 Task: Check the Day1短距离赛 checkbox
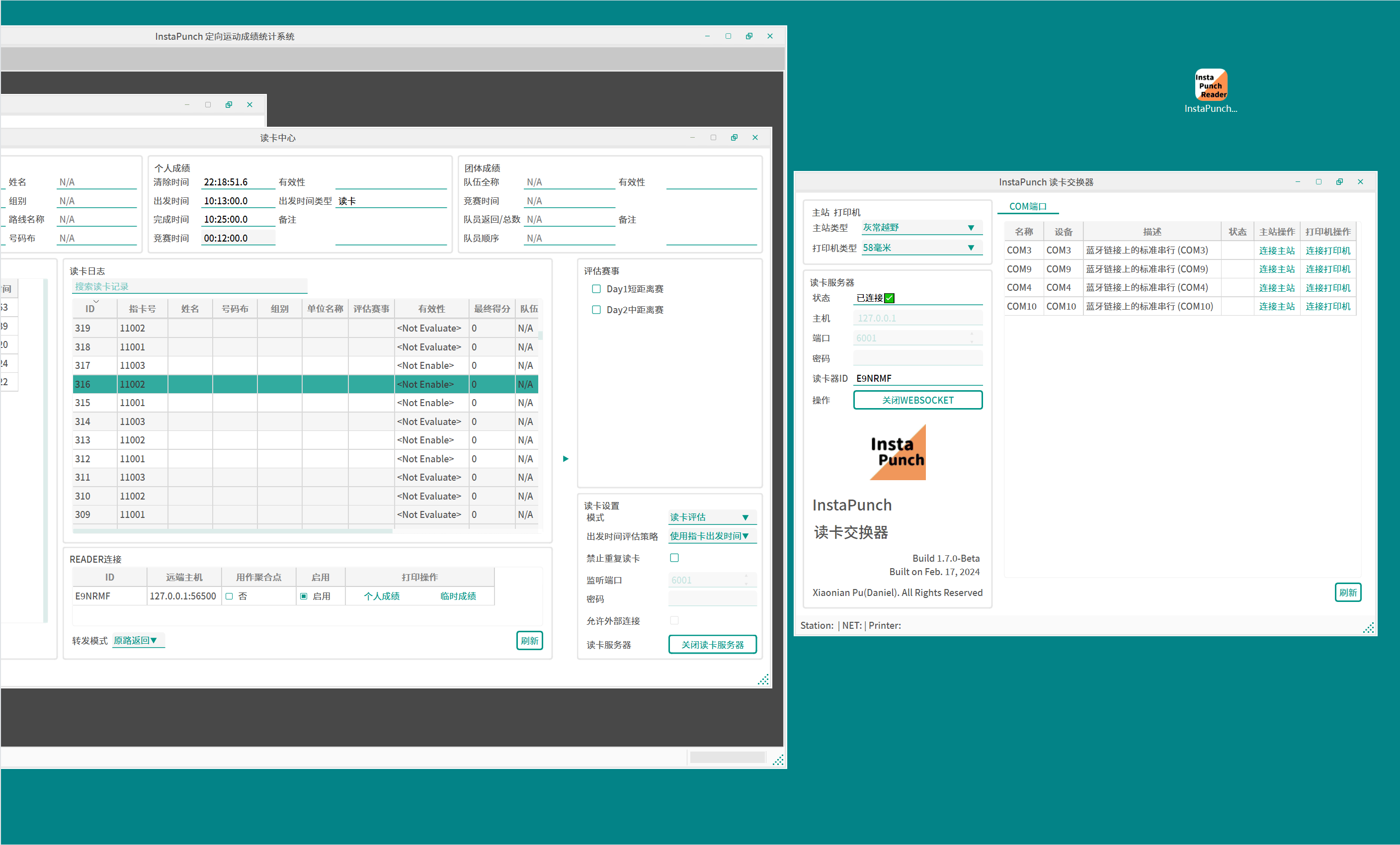click(x=596, y=289)
